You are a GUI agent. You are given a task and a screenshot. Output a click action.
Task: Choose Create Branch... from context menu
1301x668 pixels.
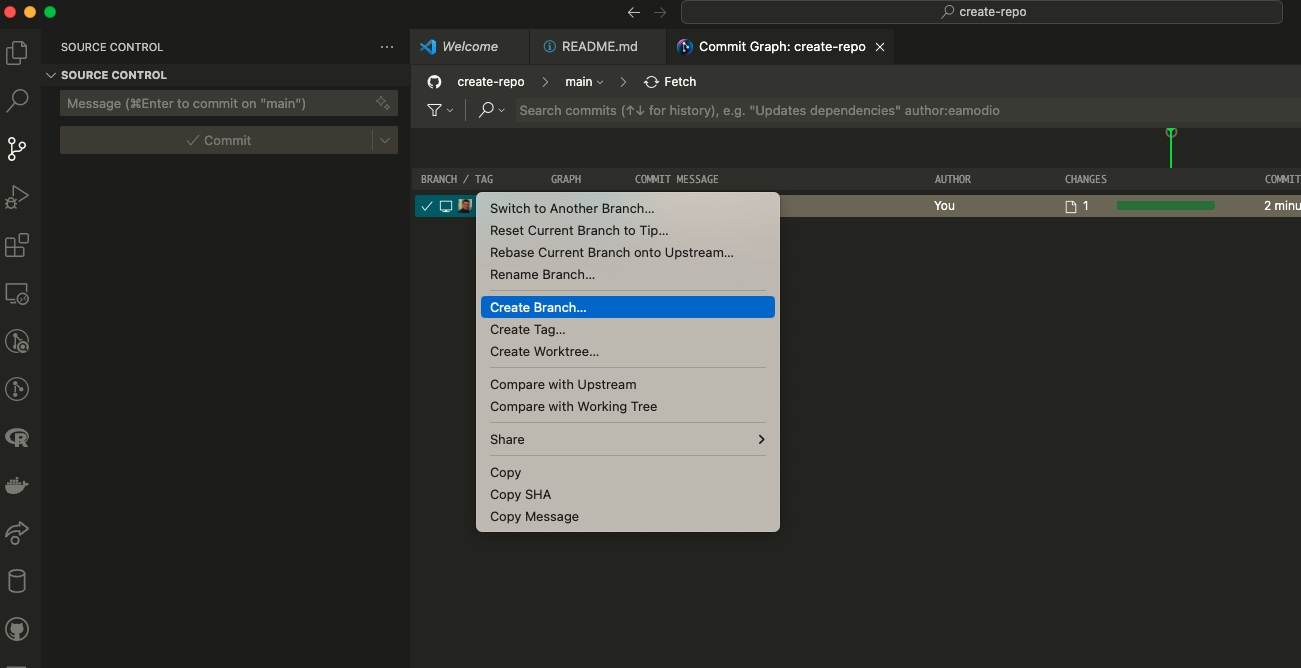point(538,307)
